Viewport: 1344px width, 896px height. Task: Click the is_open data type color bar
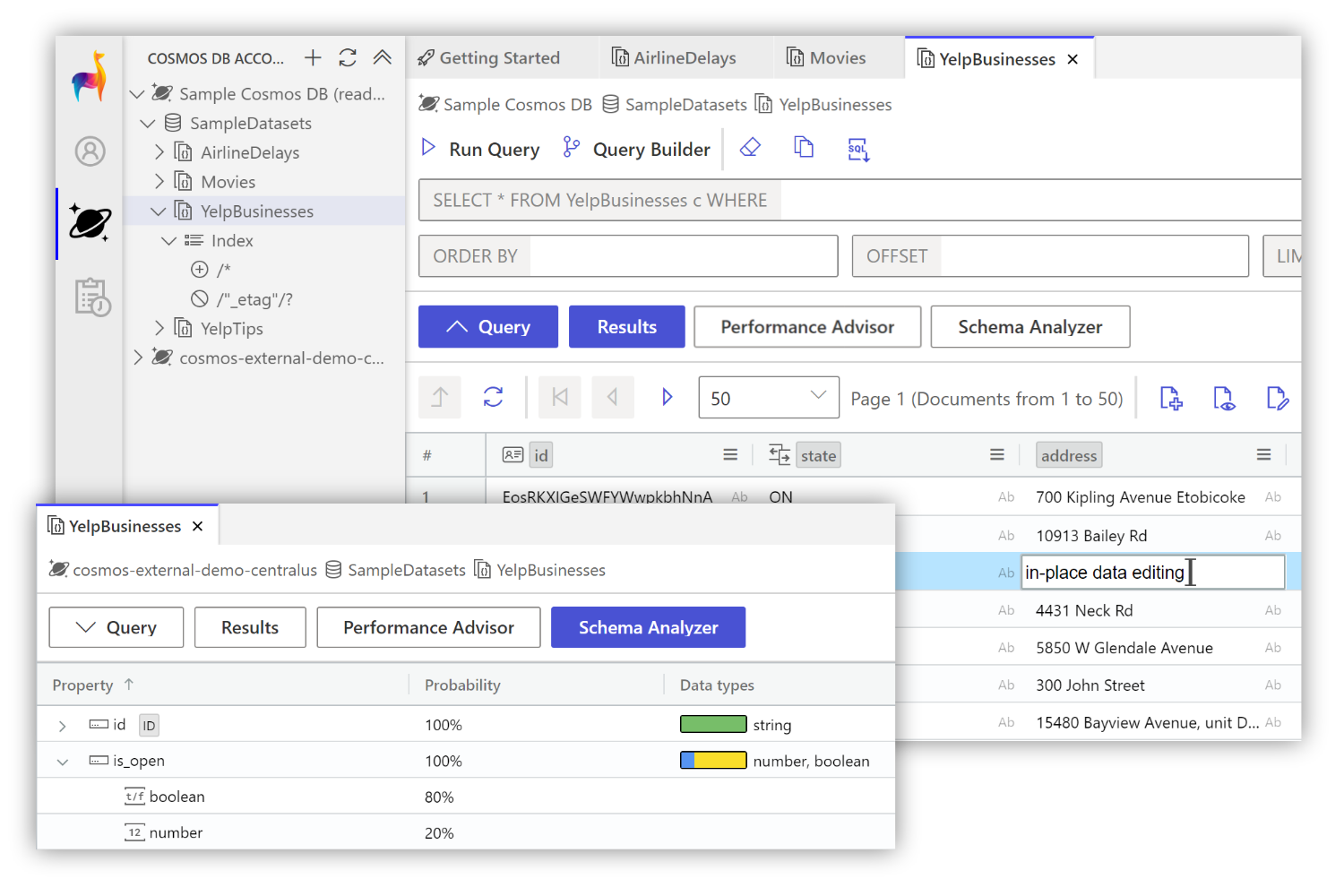point(713,761)
